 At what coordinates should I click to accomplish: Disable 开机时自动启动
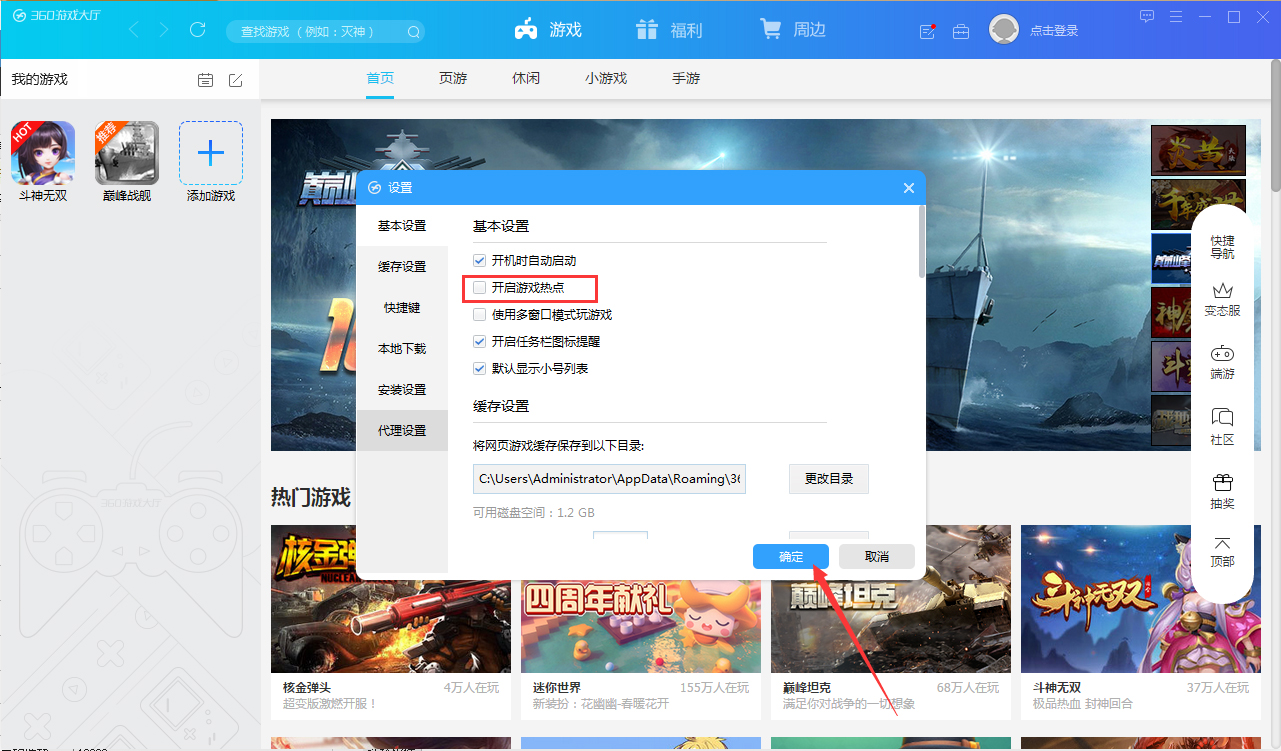click(479, 260)
